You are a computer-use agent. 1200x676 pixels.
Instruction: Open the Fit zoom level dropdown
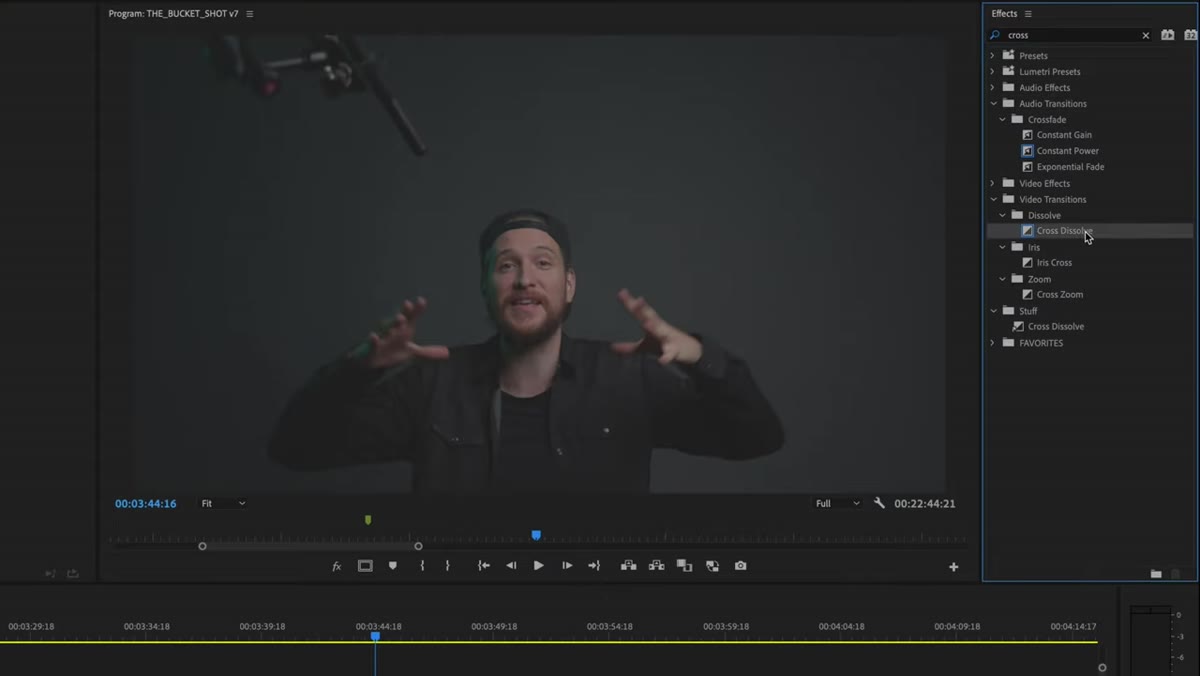223,503
